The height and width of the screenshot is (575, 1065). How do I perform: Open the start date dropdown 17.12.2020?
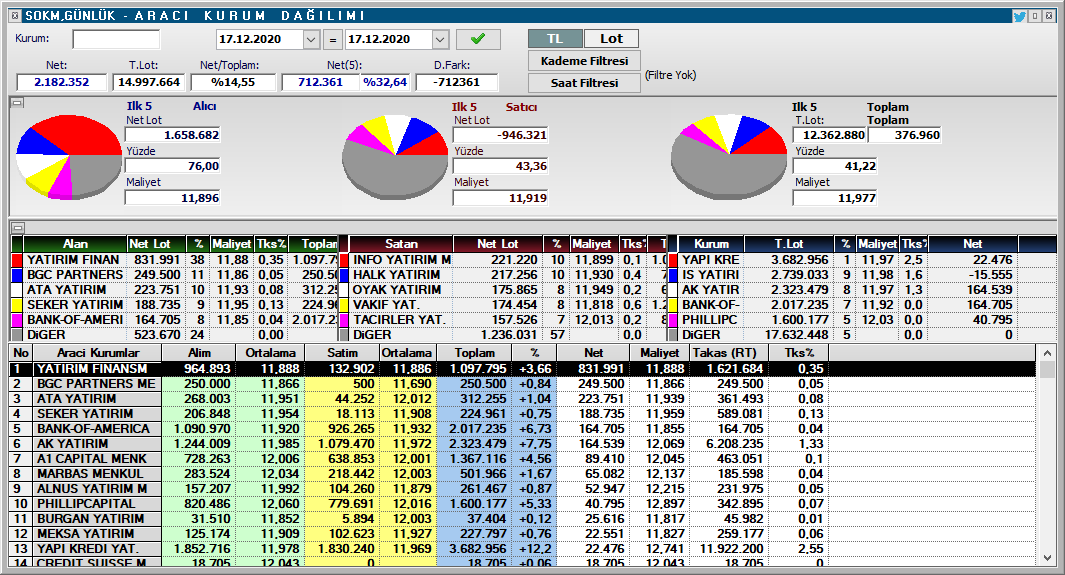pyautogui.click(x=311, y=39)
